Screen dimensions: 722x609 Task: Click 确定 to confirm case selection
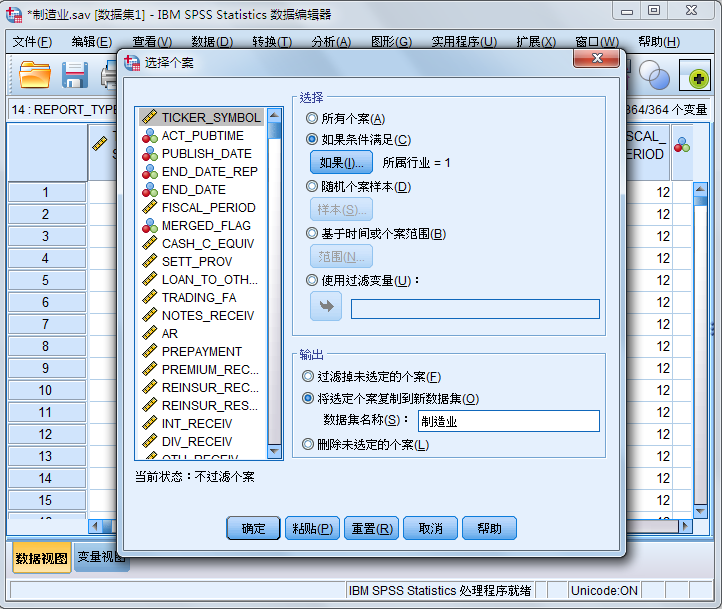(x=253, y=528)
